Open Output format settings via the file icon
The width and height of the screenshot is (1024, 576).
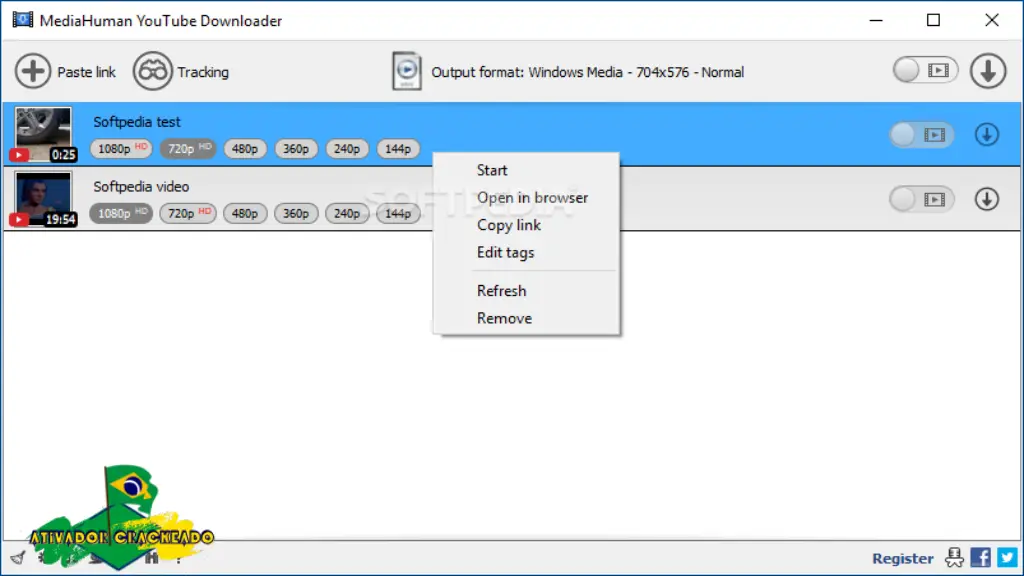coord(406,71)
